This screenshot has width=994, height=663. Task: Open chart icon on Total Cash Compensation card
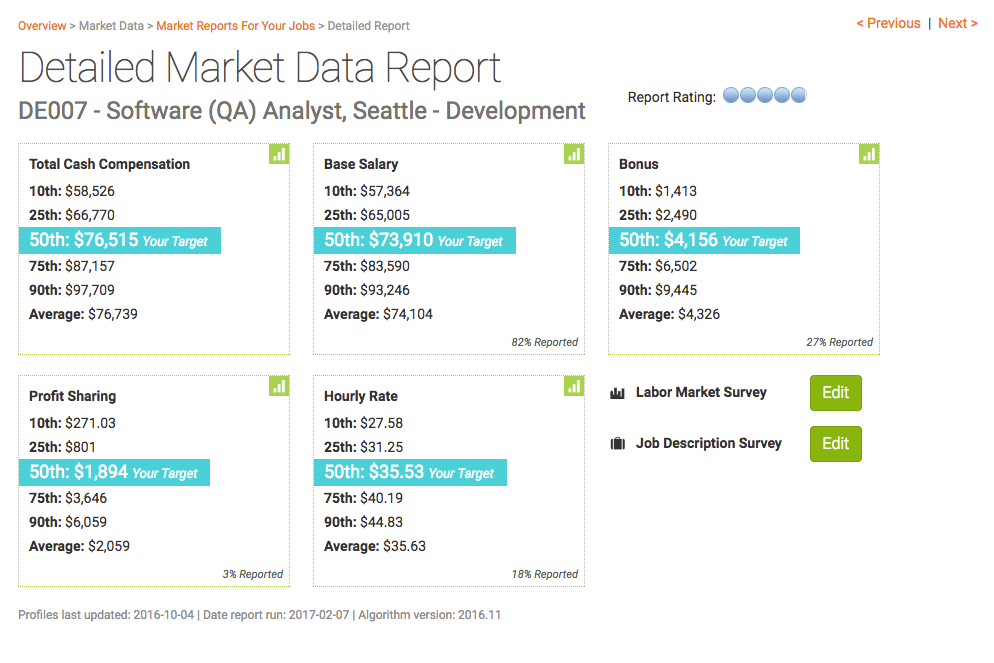tap(279, 154)
